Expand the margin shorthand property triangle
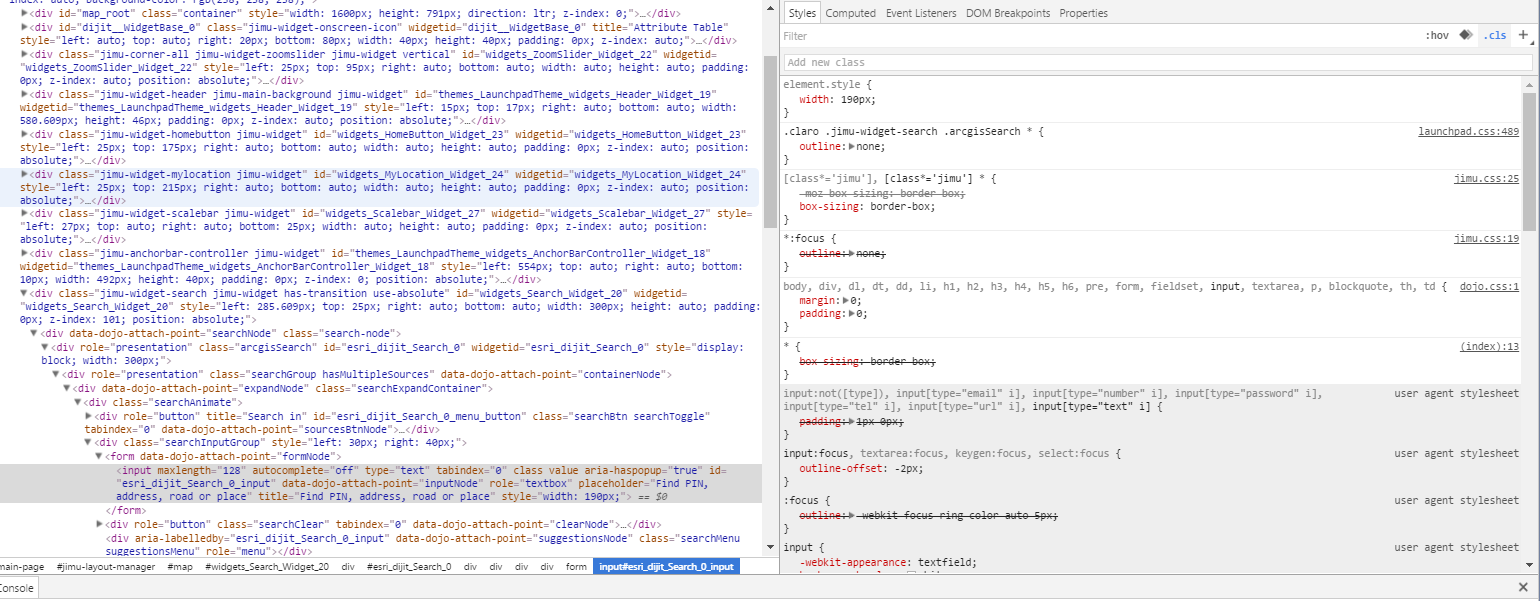The width and height of the screenshot is (1540, 601). 846,300
